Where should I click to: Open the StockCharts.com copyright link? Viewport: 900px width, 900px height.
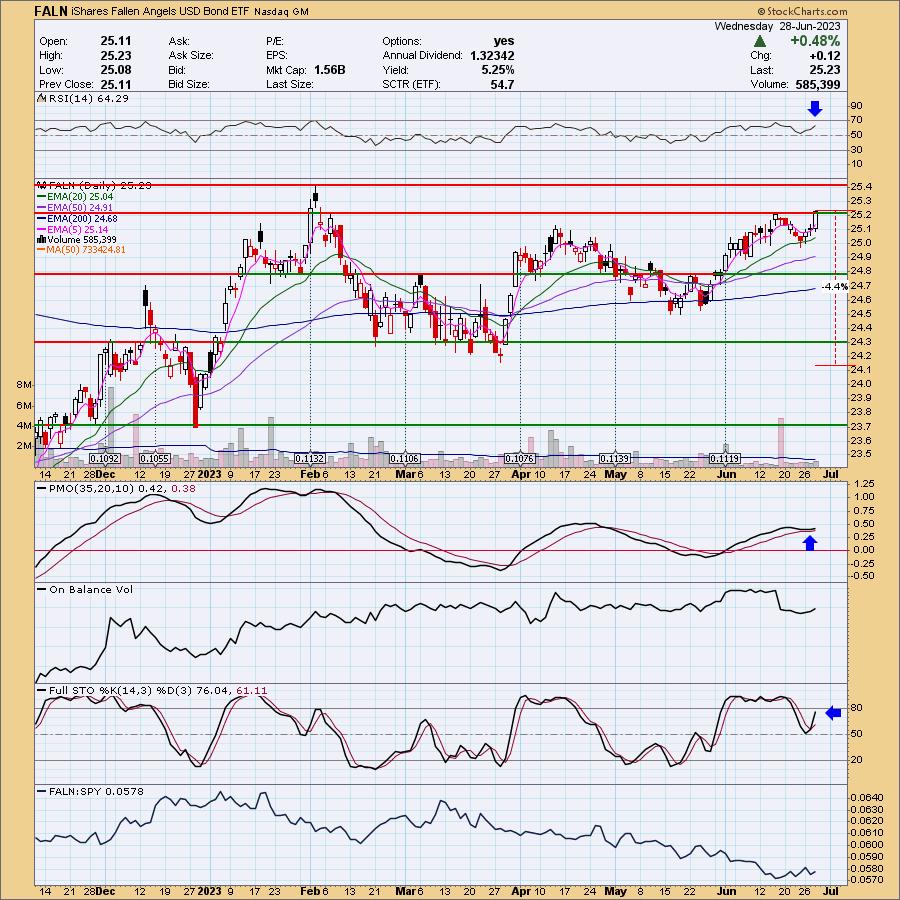pyautogui.click(x=802, y=11)
